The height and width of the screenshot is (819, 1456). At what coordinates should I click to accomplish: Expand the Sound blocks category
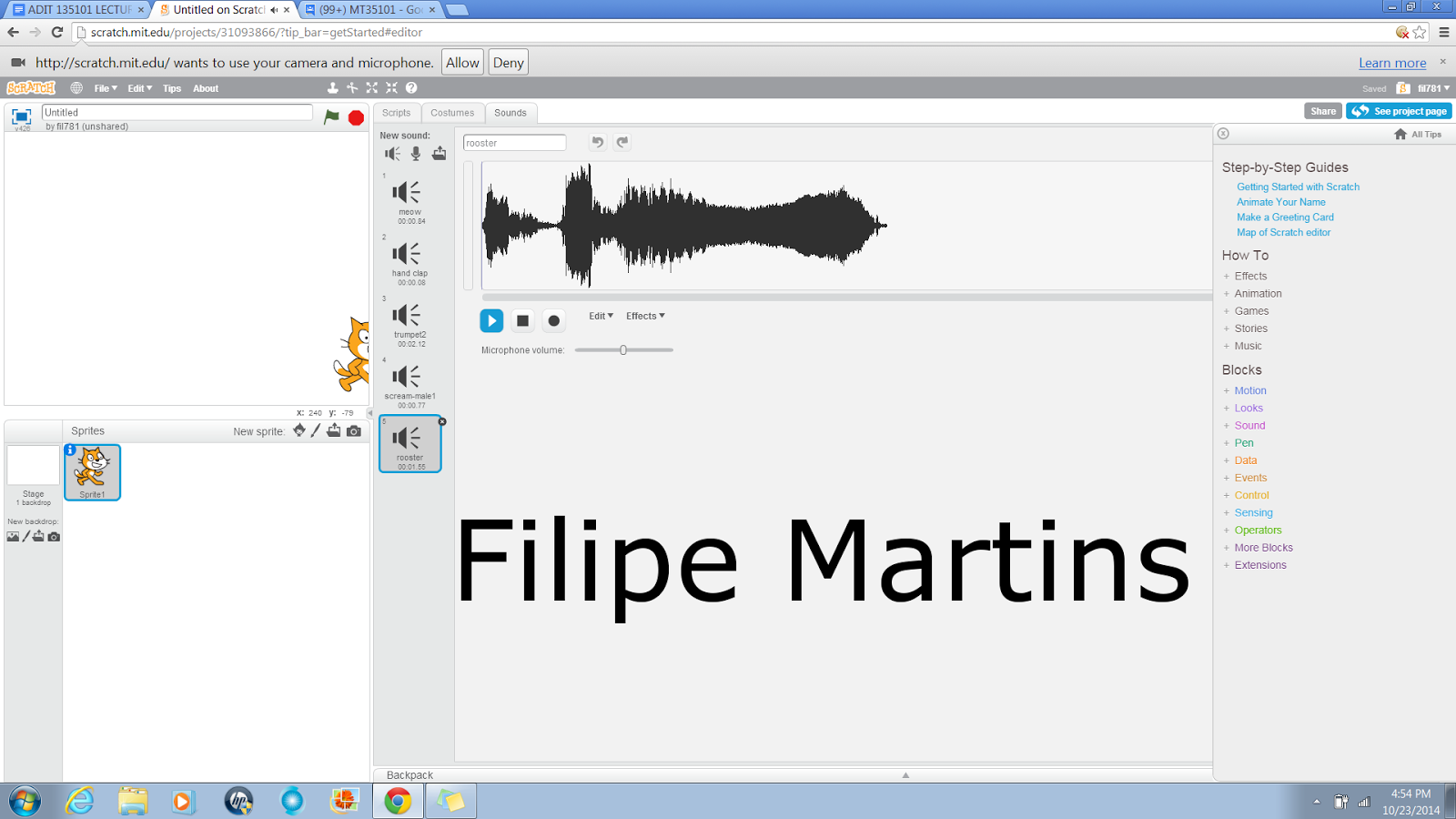coord(1249,425)
